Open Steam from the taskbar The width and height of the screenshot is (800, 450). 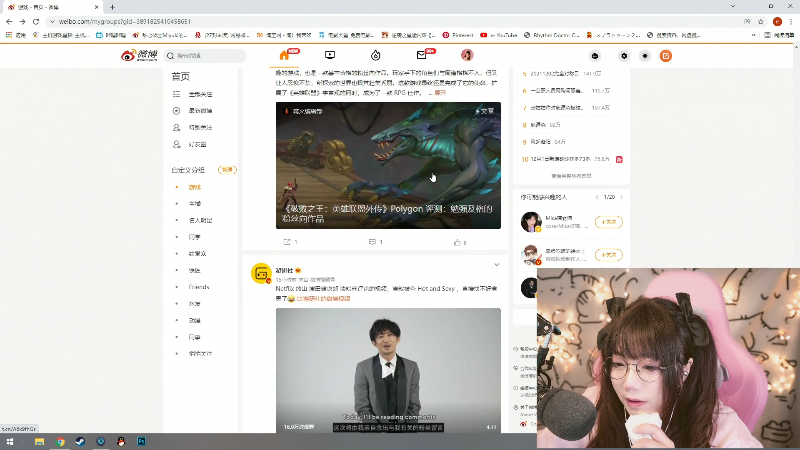coord(80,442)
